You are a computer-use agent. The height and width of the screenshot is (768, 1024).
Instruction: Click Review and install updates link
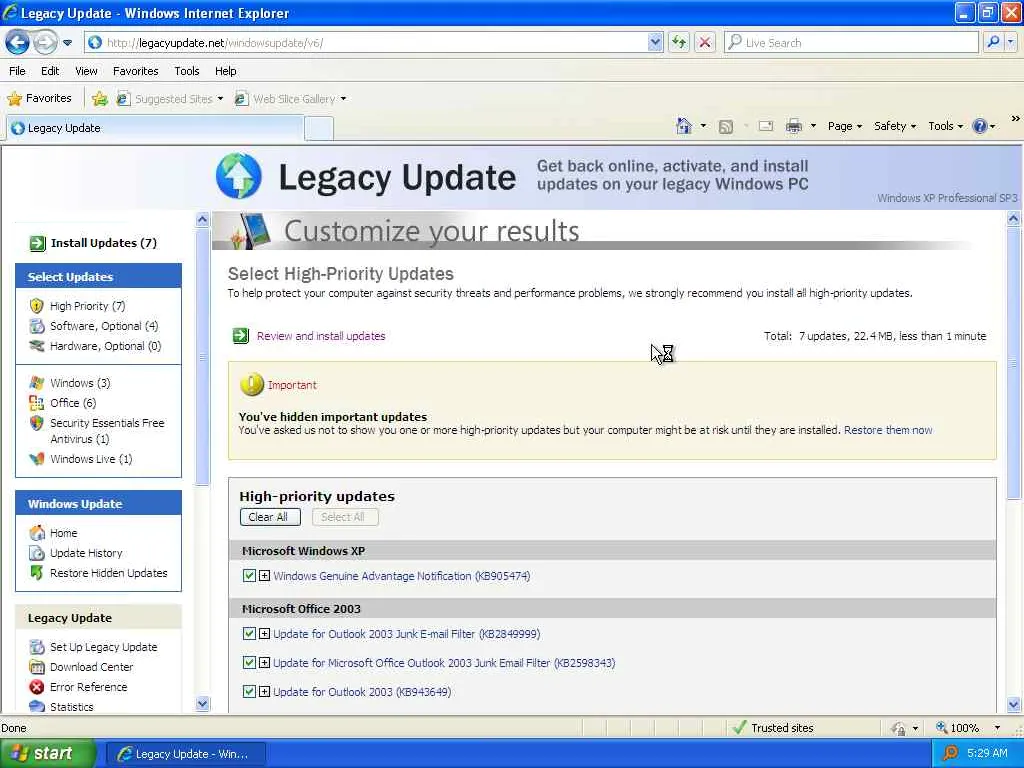tap(321, 336)
